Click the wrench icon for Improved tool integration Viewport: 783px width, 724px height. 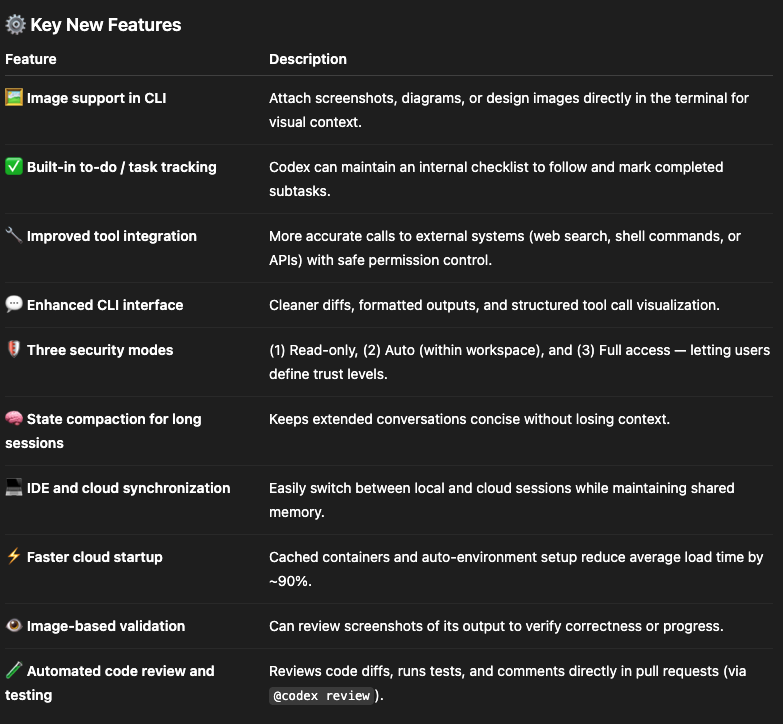click(14, 236)
